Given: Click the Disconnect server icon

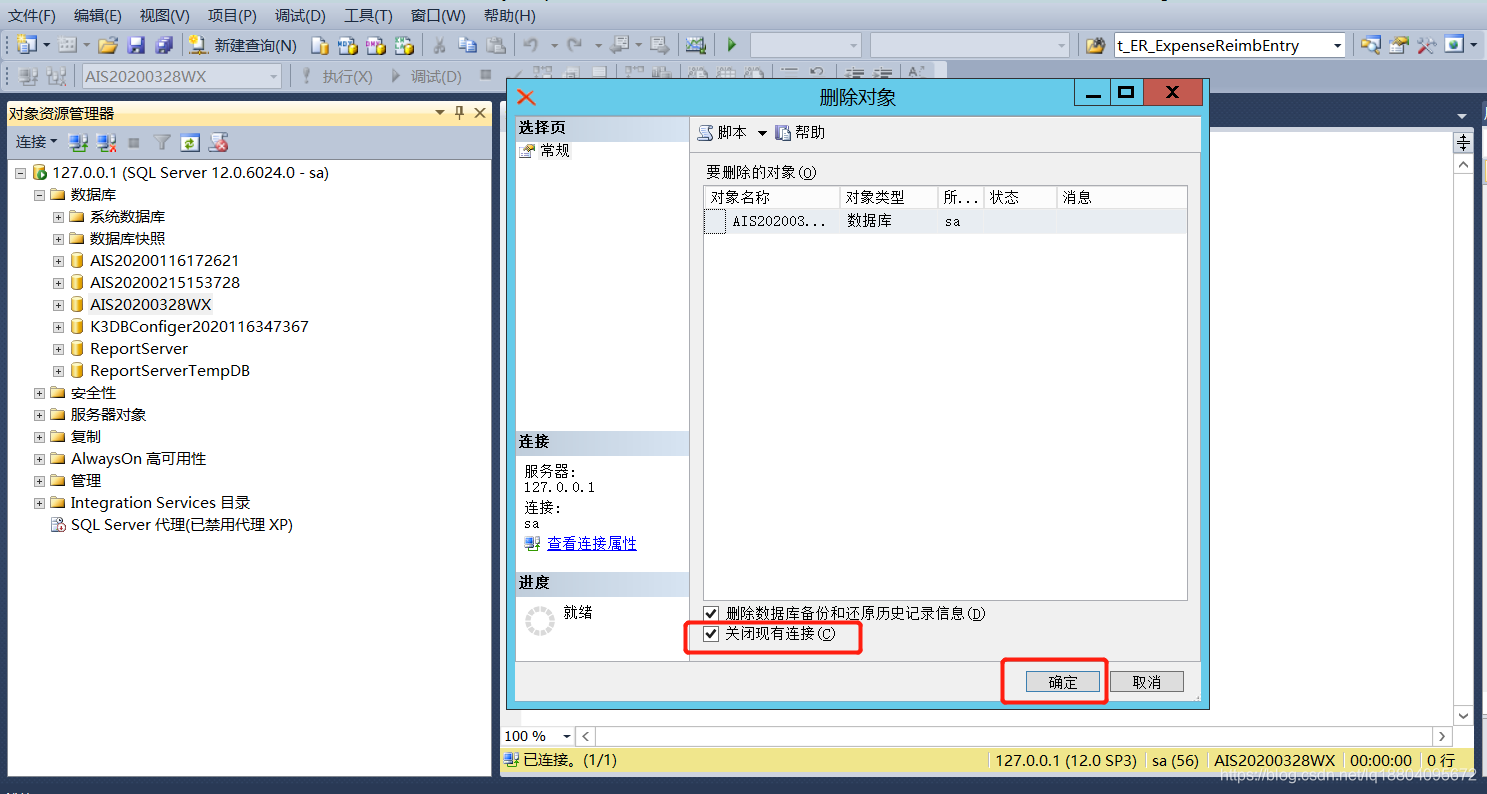Looking at the screenshot, I should click(106, 142).
